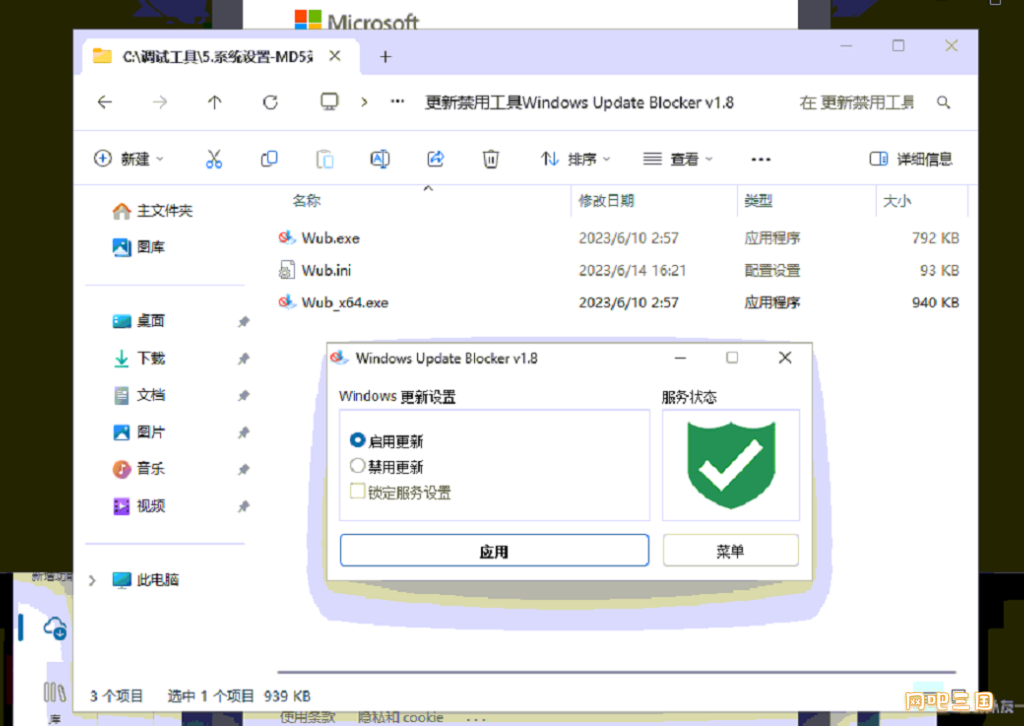Image resolution: width=1024 pixels, height=726 pixels.
Task: Click the Paste icon in toolbar
Action: 325,159
